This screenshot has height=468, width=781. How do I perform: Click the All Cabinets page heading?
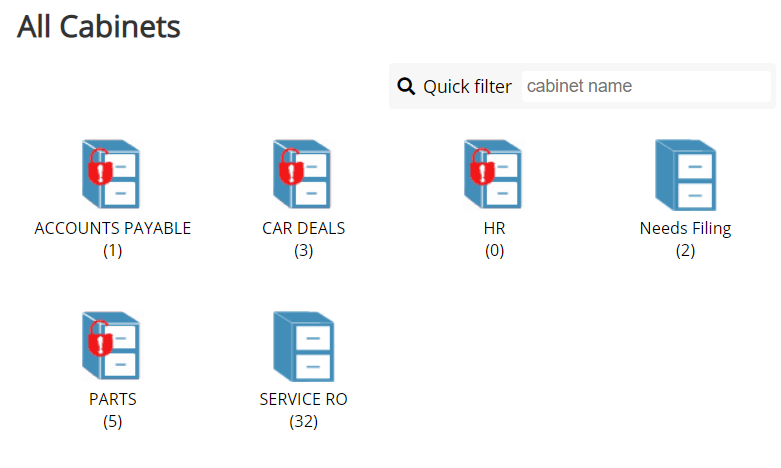tap(99, 27)
